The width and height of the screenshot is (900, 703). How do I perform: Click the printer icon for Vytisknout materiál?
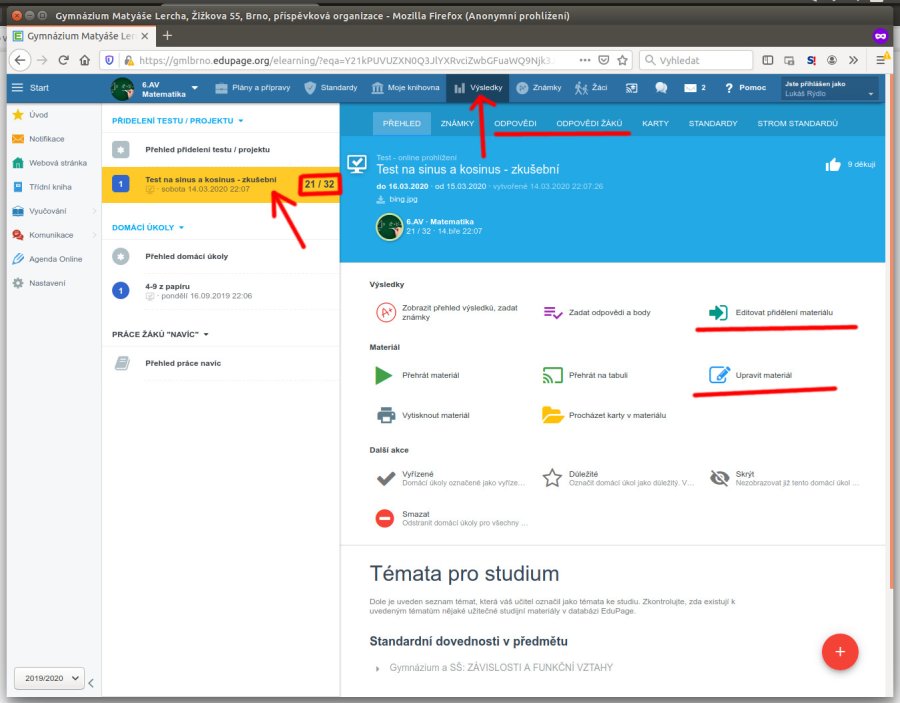pyautogui.click(x=384, y=415)
